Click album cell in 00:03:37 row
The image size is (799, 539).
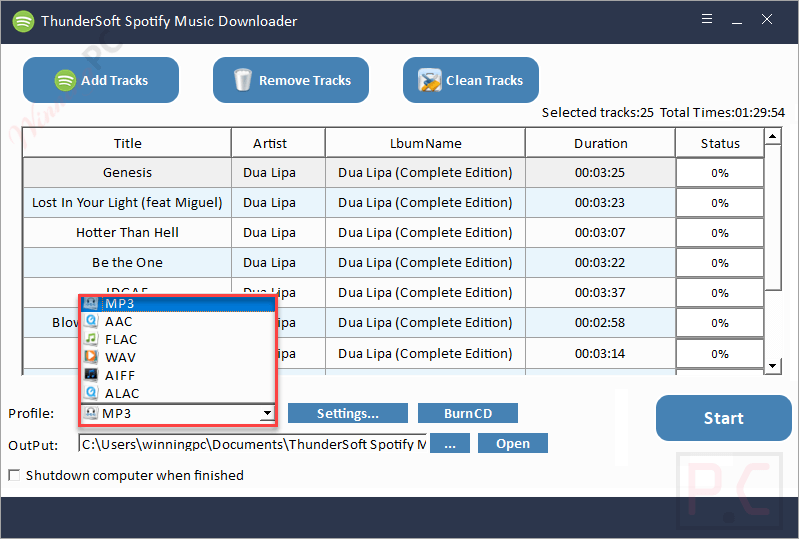pyautogui.click(x=425, y=293)
